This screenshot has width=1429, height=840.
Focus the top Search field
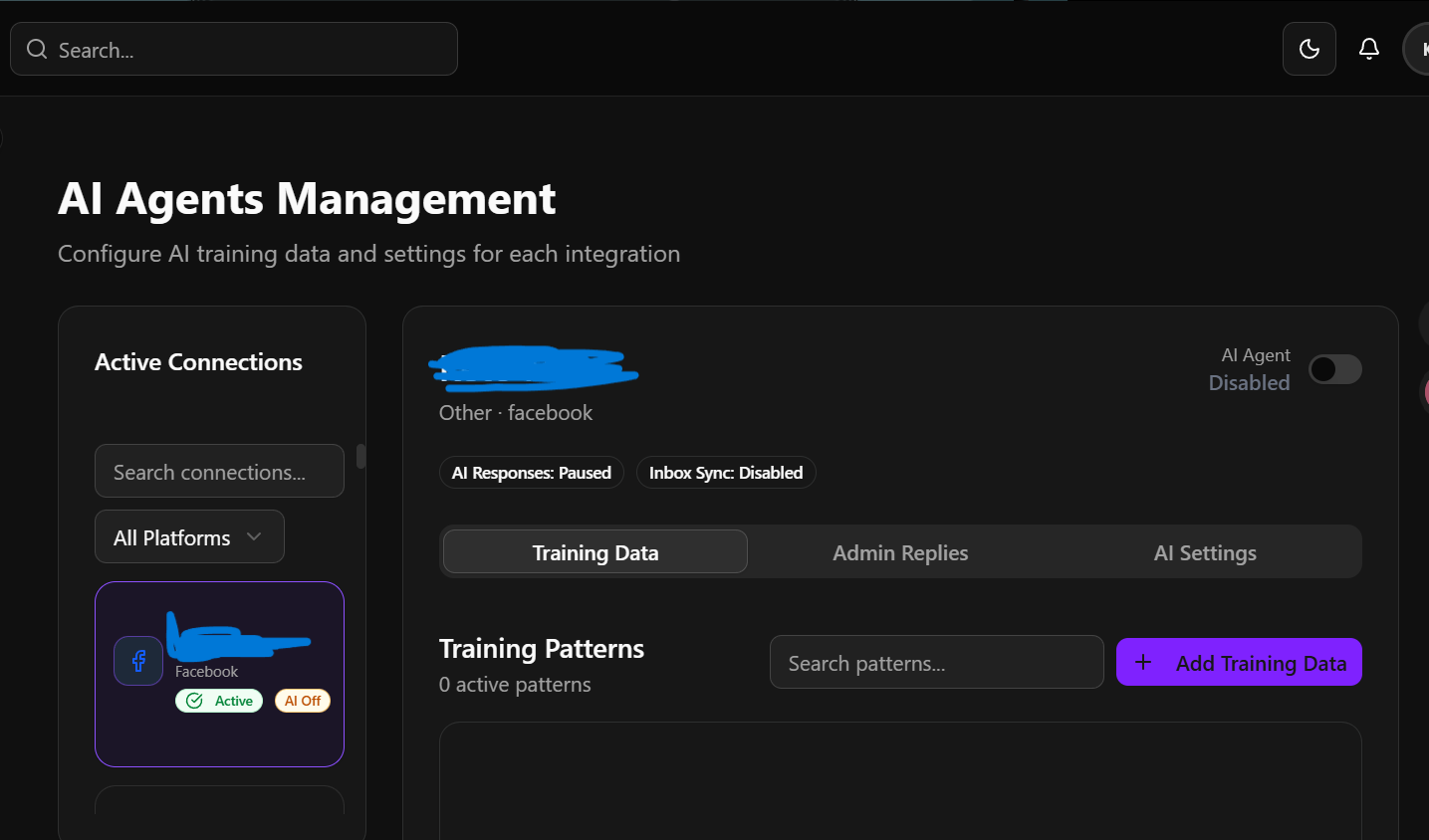point(234,49)
